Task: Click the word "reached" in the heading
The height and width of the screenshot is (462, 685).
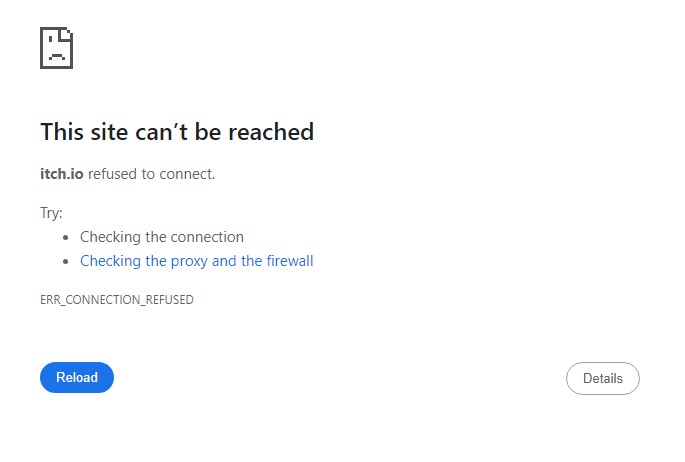Action: pyautogui.click(x=272, y=132)
